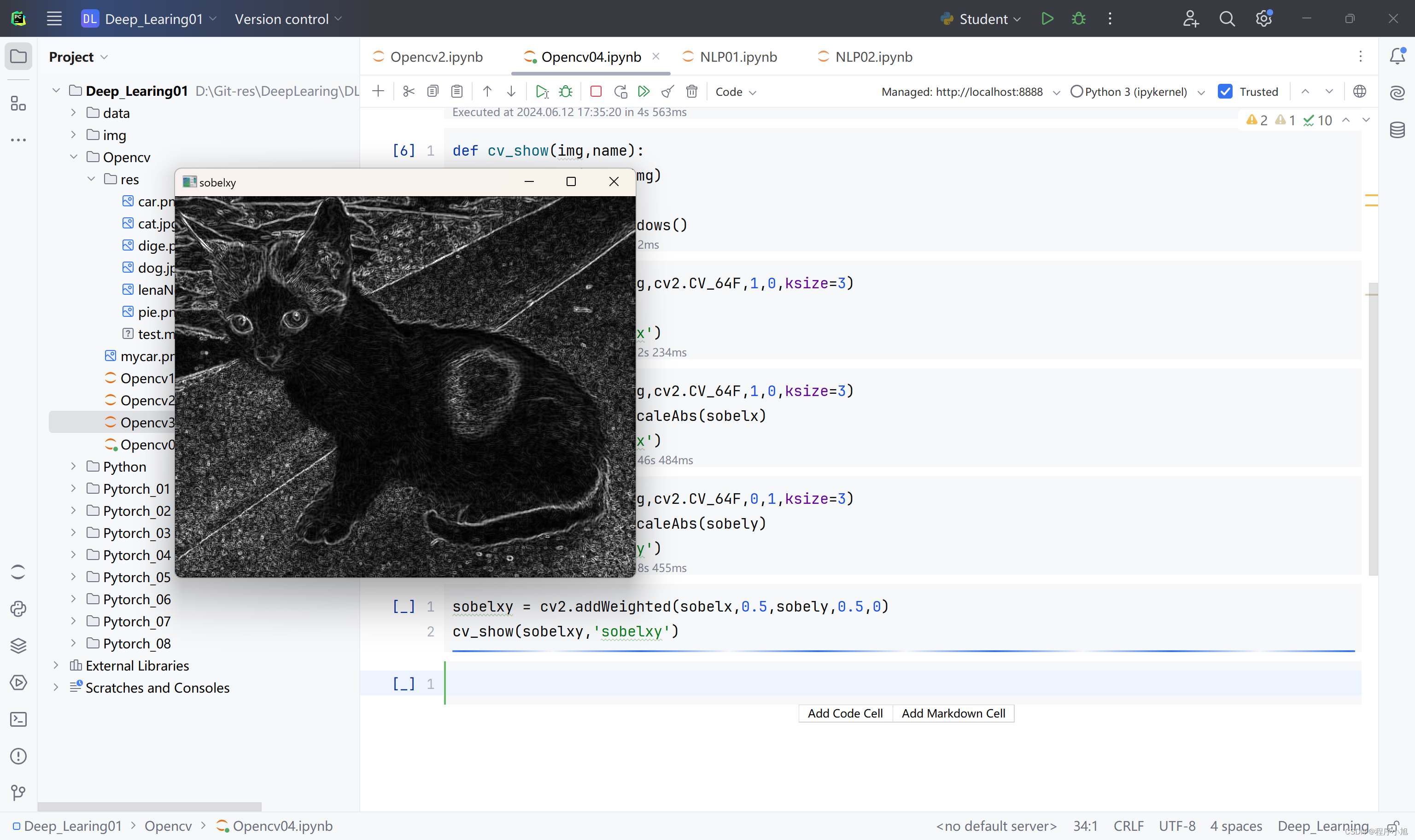Expand the data folder
Viewport: 1415px width, 840px height.
[73, 113]
